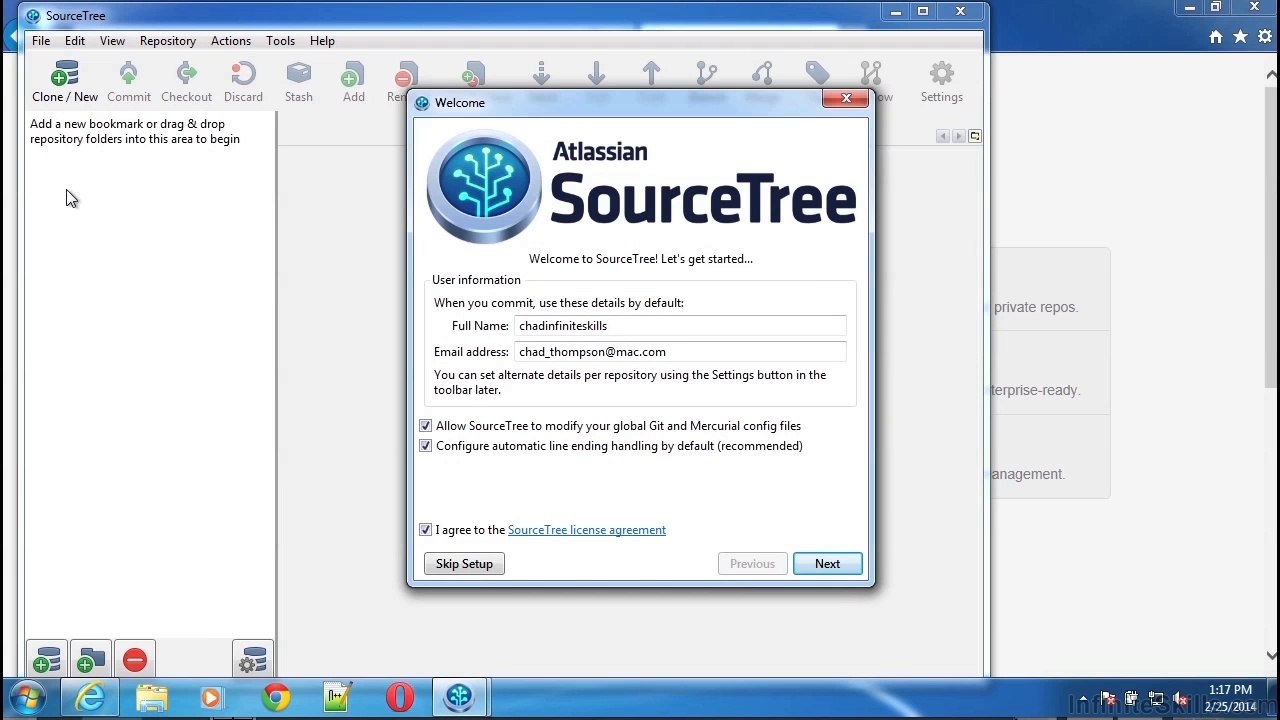The width and height of the screenshot is (1280, 720).
Task: Open the File menu
Action: [41, 41]
